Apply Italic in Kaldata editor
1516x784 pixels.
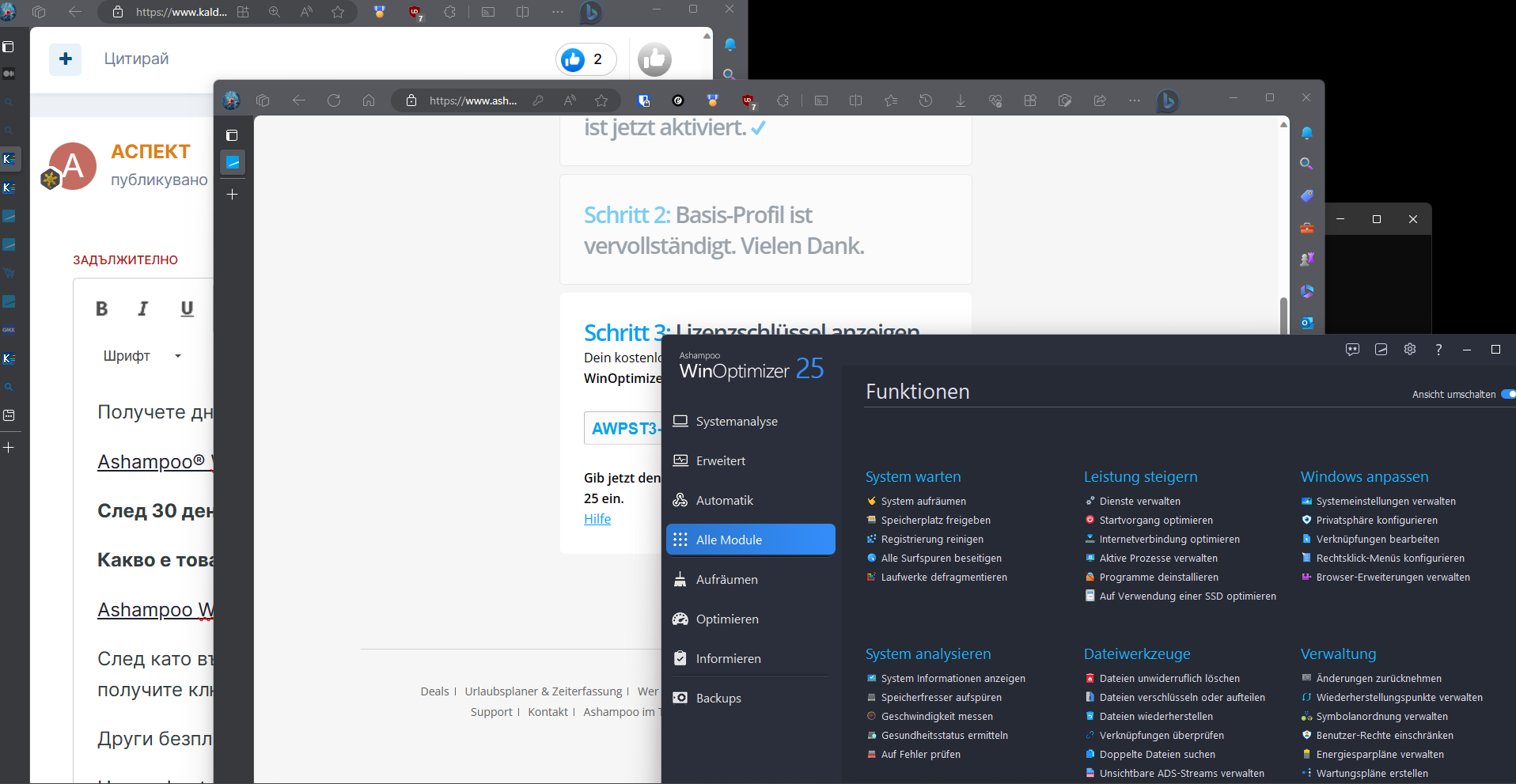(x=143, y=309)
